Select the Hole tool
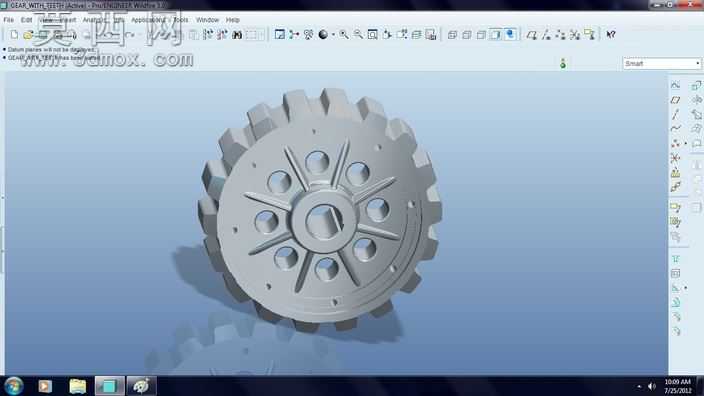The width and height of the screenshot is (704, 396). [675, 259]
